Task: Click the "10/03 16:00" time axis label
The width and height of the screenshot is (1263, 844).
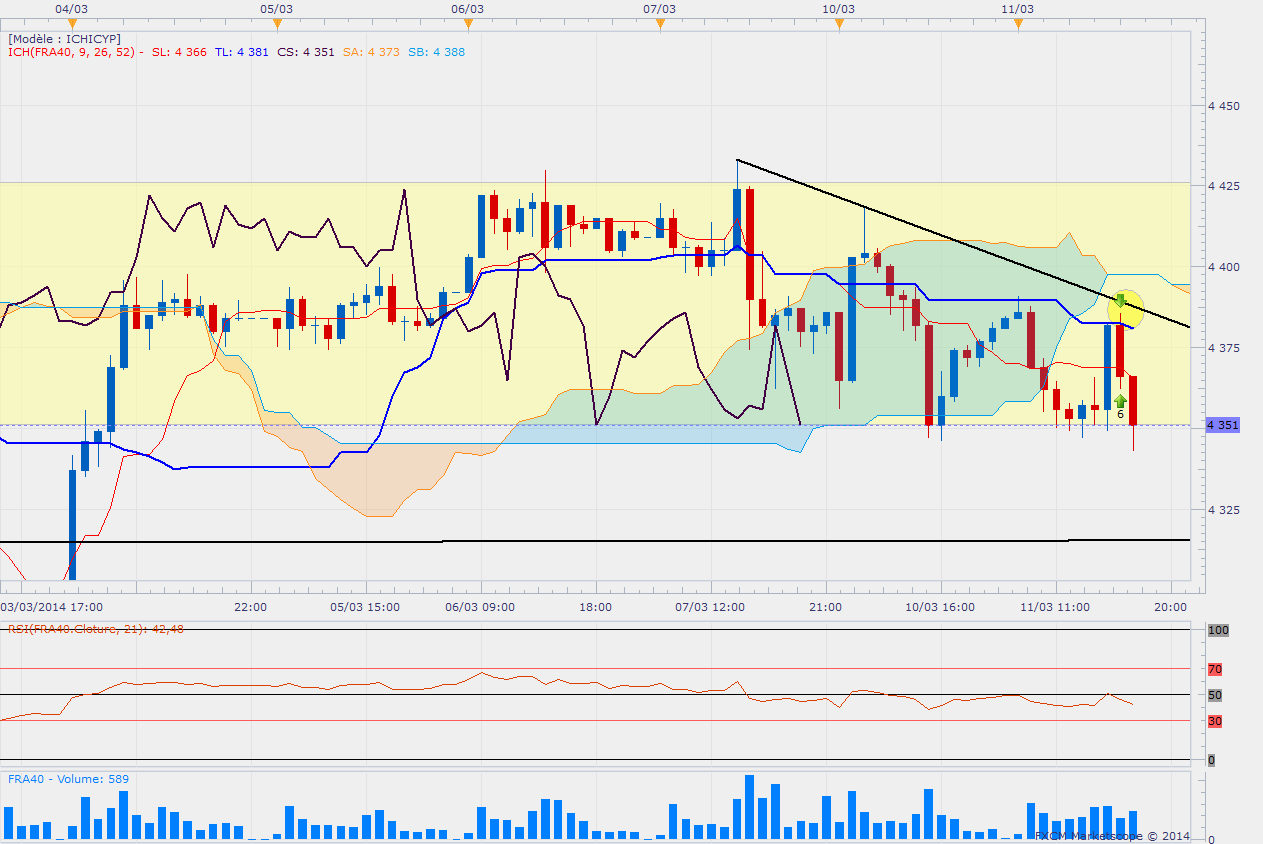Action: pyautogui.click(x=940, y=606)
